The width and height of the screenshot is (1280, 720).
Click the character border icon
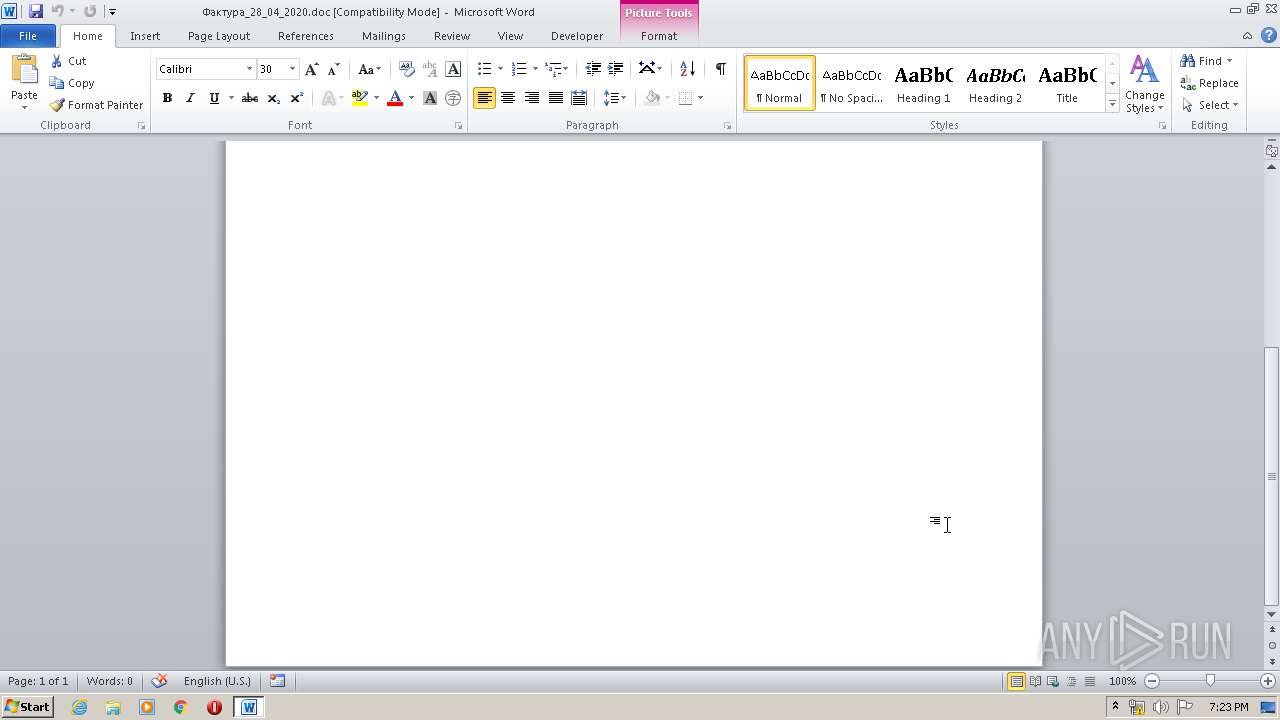click(453, 69)
